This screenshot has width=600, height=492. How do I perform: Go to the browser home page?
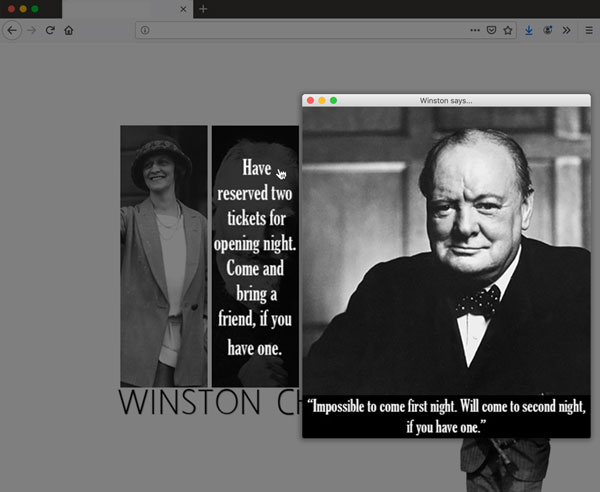(x=69, y=30)
